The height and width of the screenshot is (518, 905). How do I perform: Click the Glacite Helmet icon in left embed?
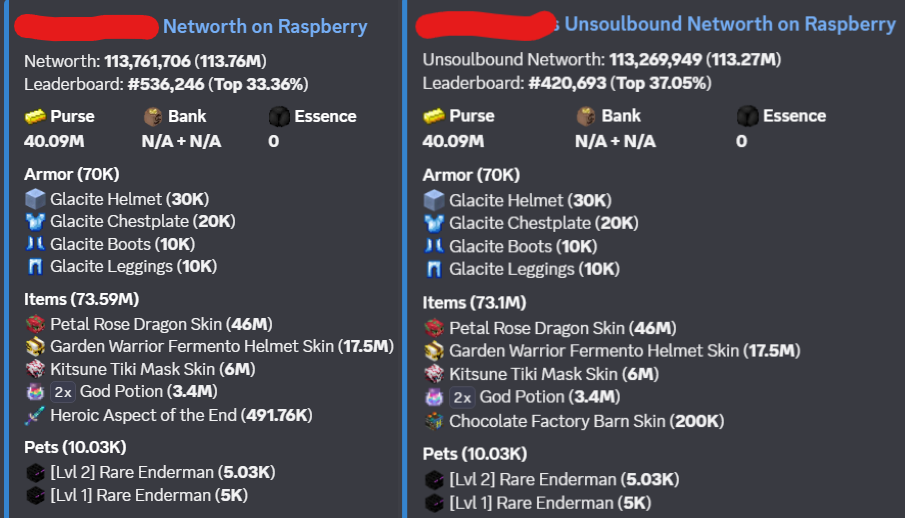[35, 199]
